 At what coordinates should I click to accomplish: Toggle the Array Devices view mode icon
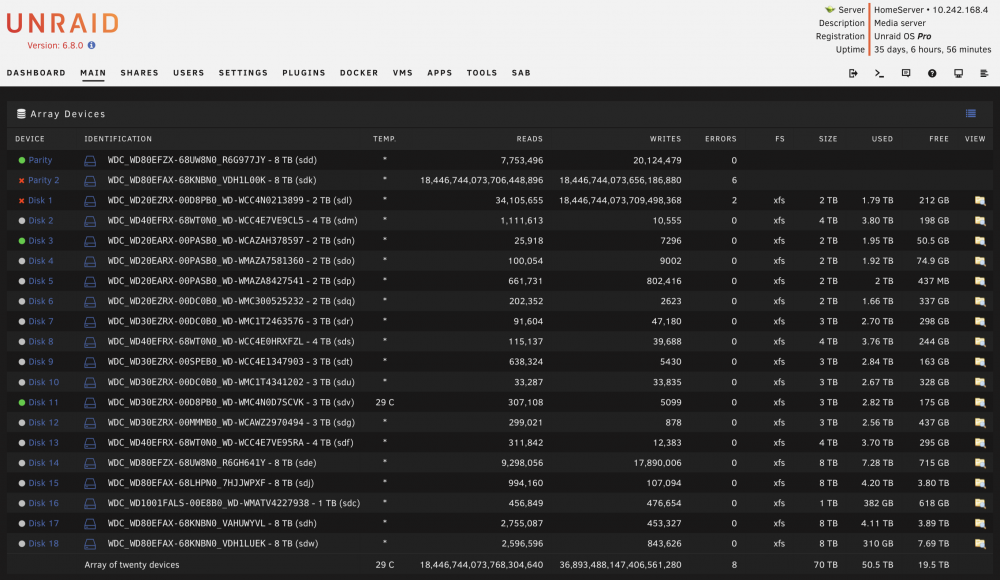pyautogui.click(x=971, y=114)
